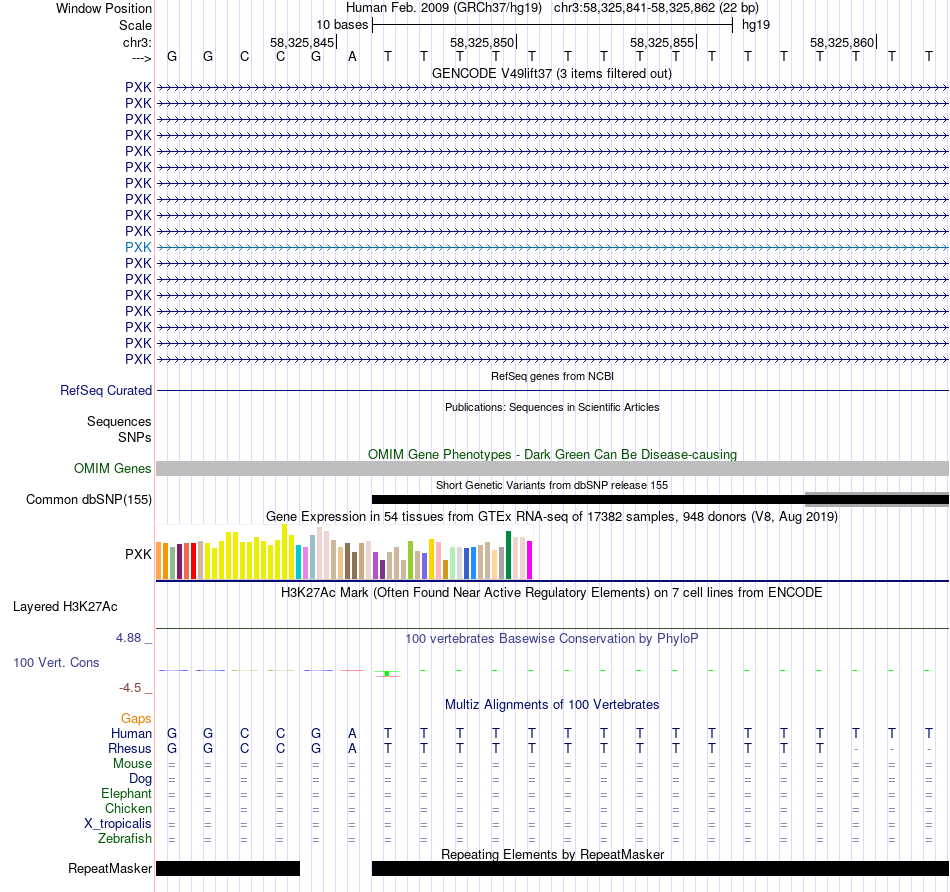Open Short Genetic Variants from dbSNP release 155 title
950x892 pixels.
[552, 485]
